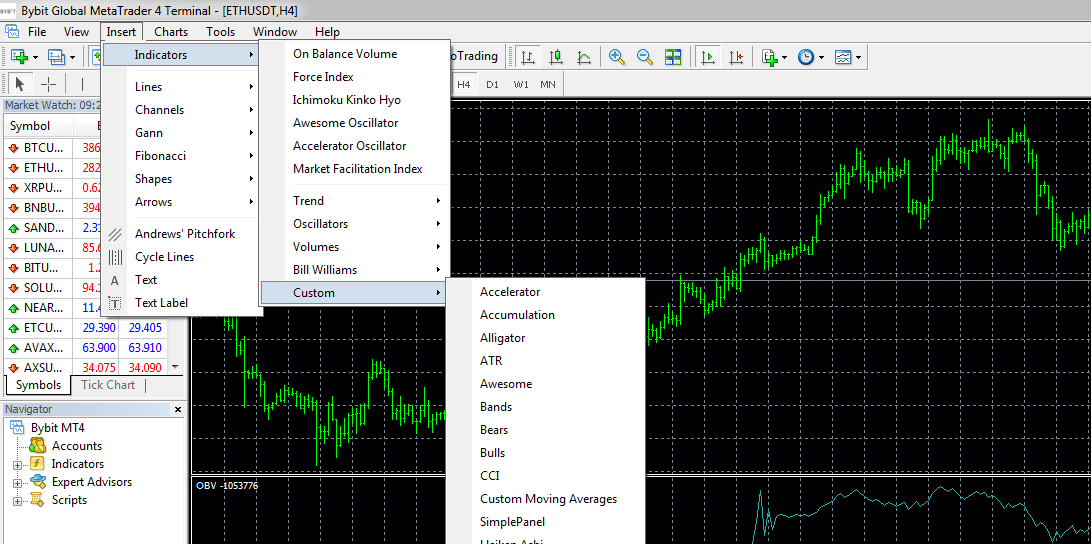Image resolution: width=1091 pixels, height=544 pixels.
Task: Choose the cursor arrow tool
Action: [x=19, y=85]
